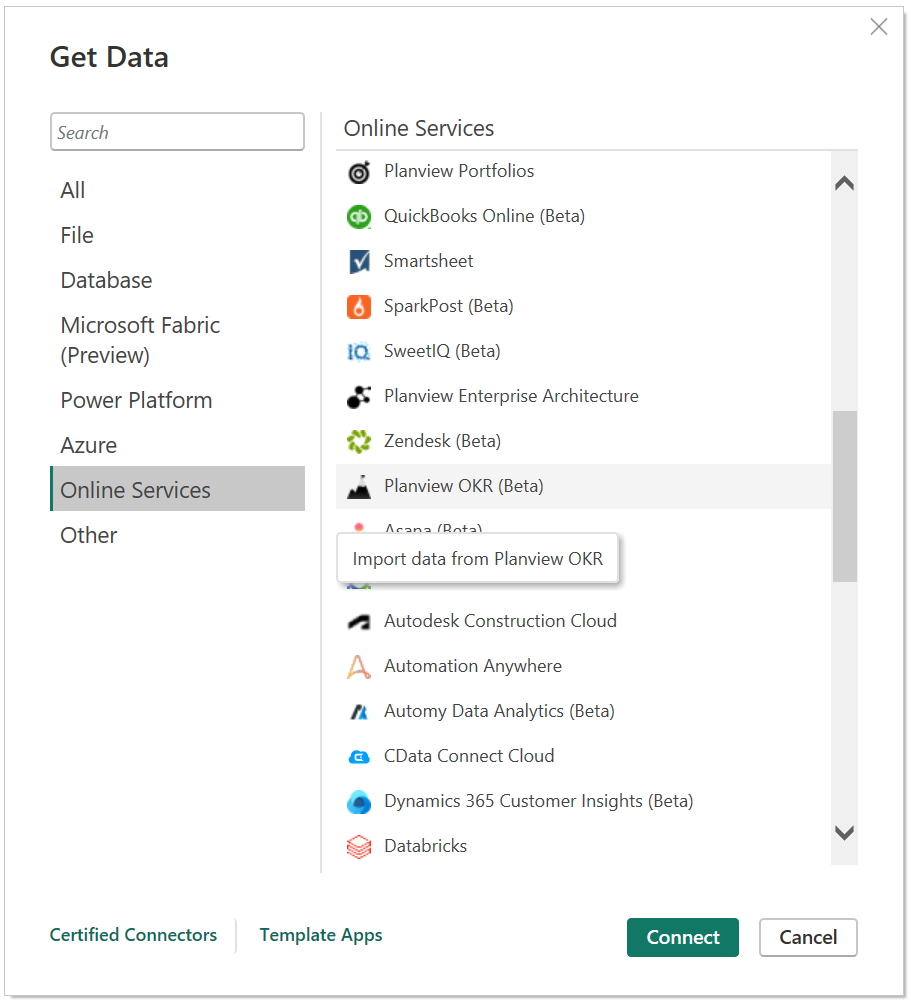Select the Microsoft Fabric (Preview) category
The height and width of the screenshot is (1005, 911).
tap(140, 340)
